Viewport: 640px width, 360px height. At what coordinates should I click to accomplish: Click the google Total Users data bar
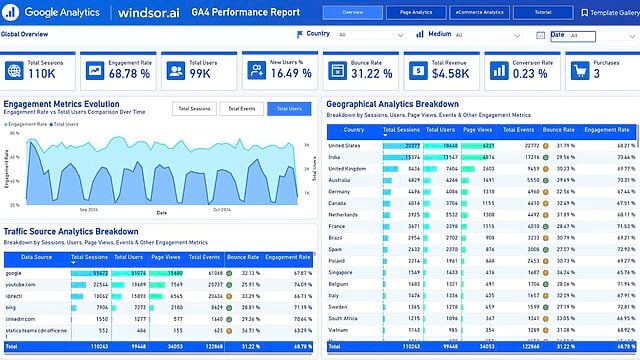[x=129, y=273]
